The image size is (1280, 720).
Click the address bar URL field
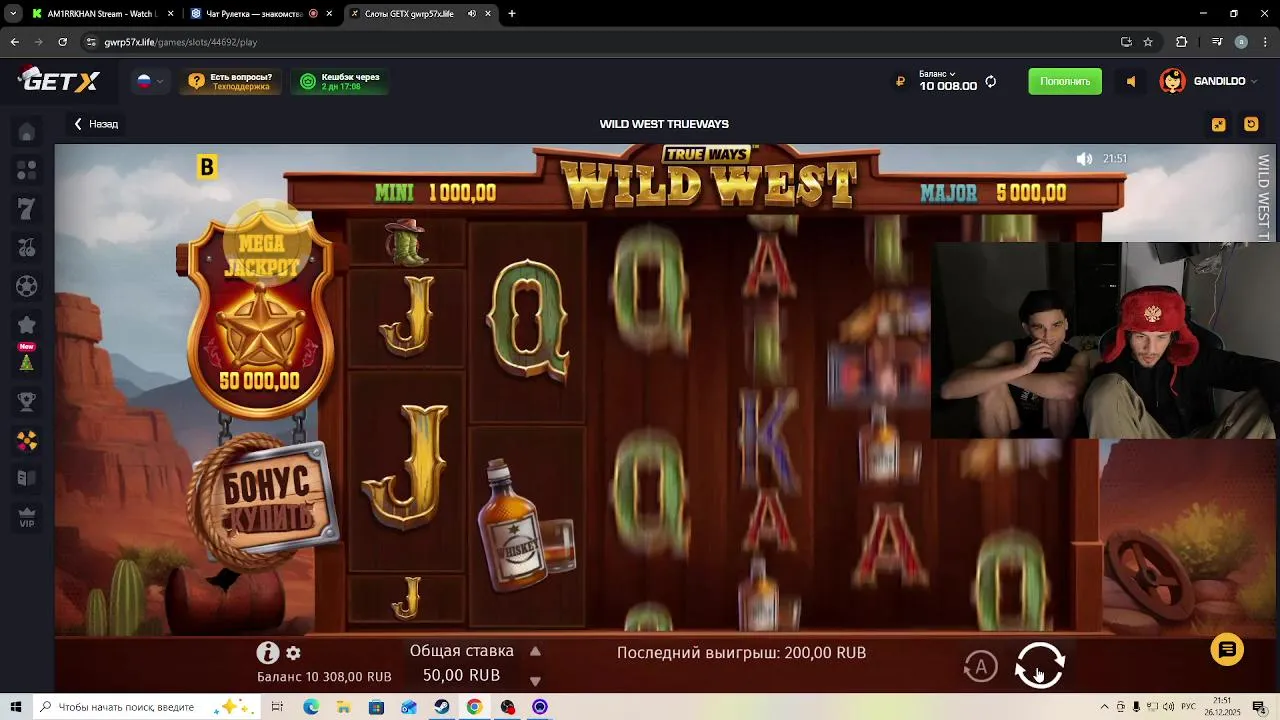click(600, 42)
